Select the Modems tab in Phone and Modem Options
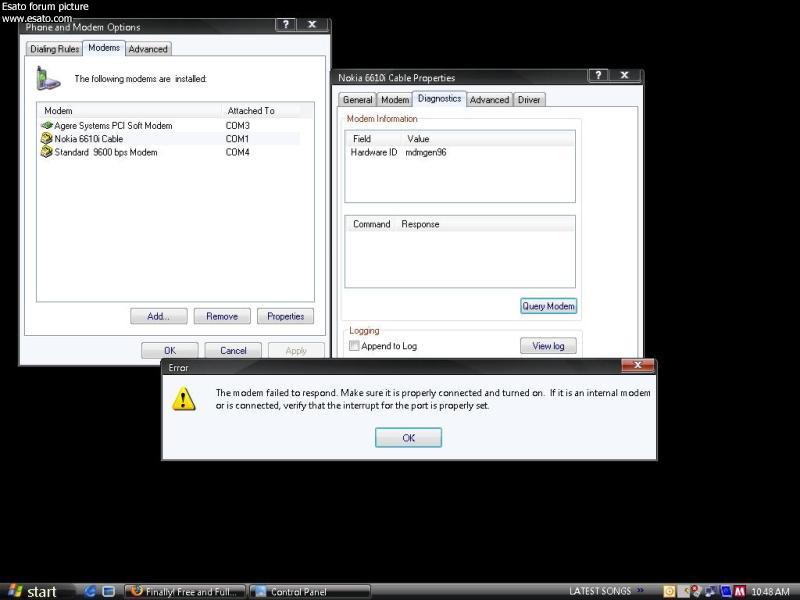Image resolution: width=800 pixels, height=600 pixels. click(104, 48)
